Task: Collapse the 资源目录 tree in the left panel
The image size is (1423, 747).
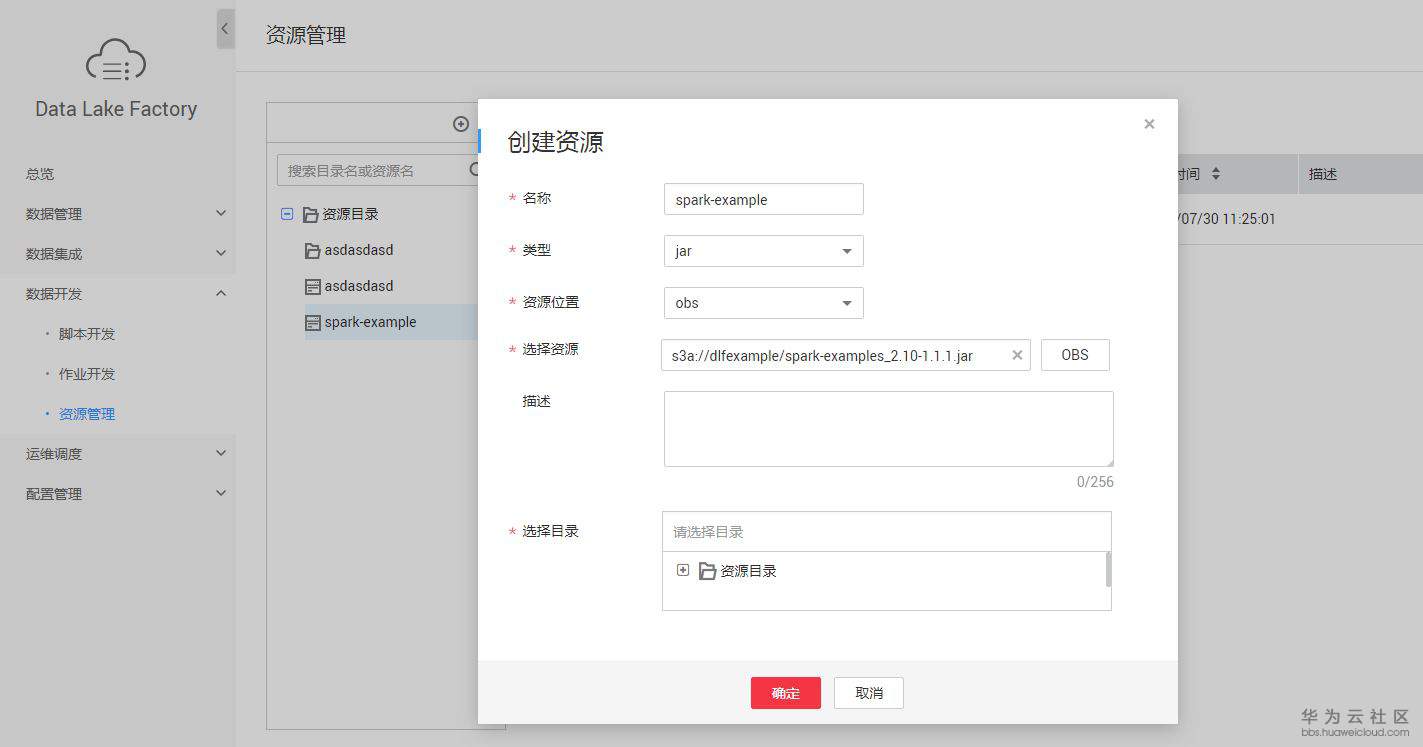Action: (x=287, y=214)
